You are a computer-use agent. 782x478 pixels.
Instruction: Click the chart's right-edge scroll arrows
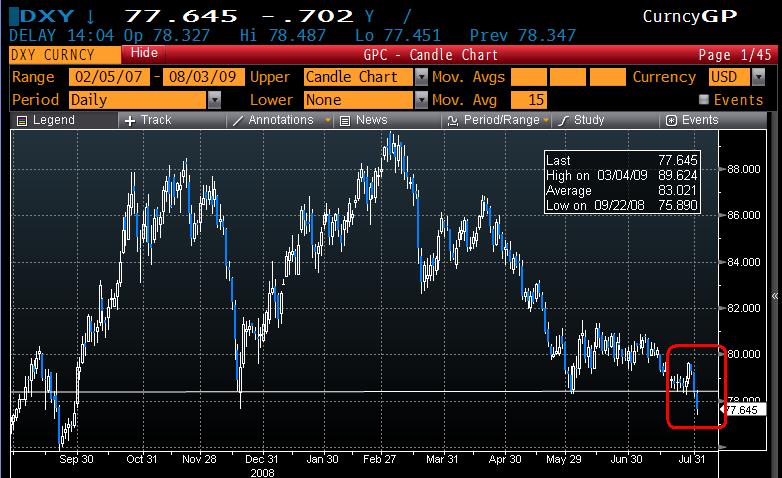[x=775, y=298]
